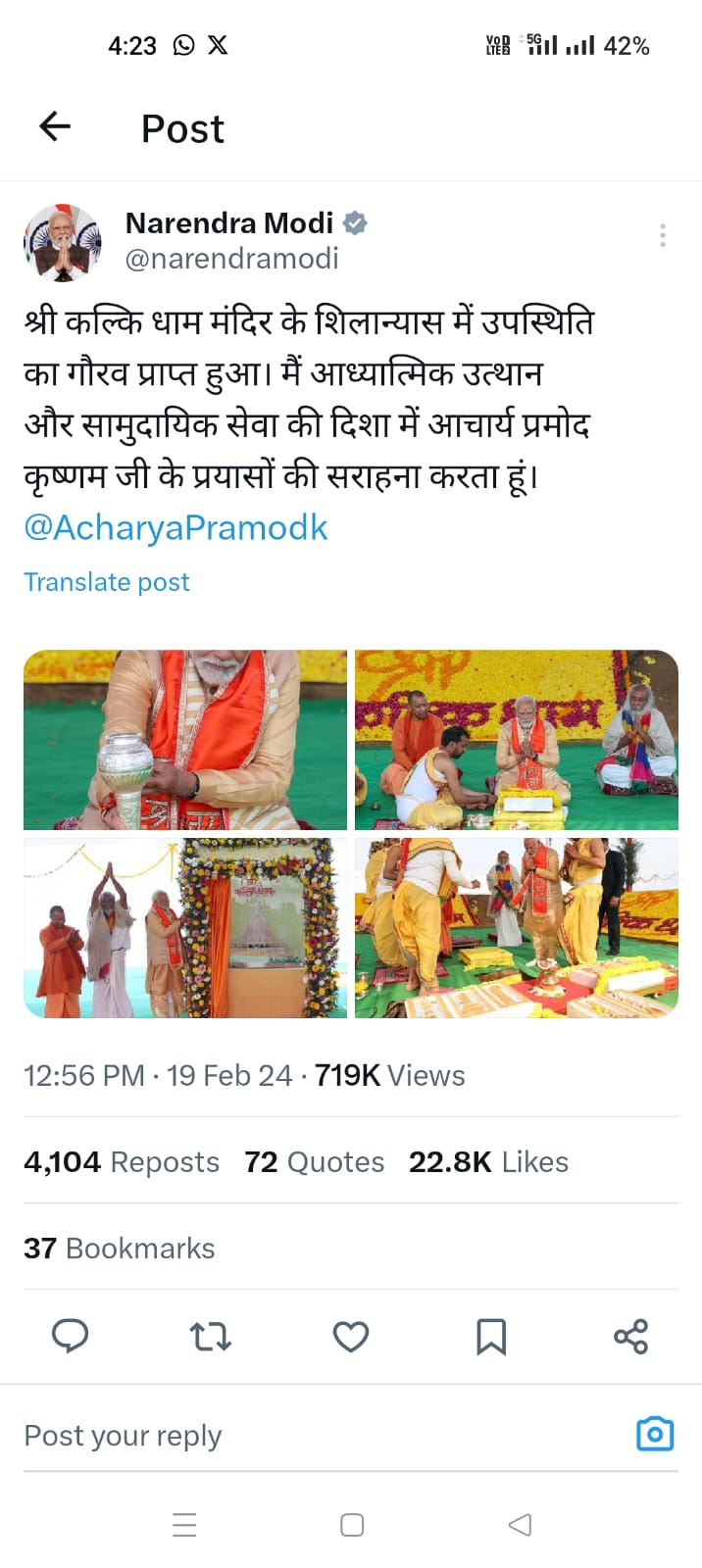Bookmark this post
The image size is (702, 1568).
pyautogui.click(x=491, y=1336)
